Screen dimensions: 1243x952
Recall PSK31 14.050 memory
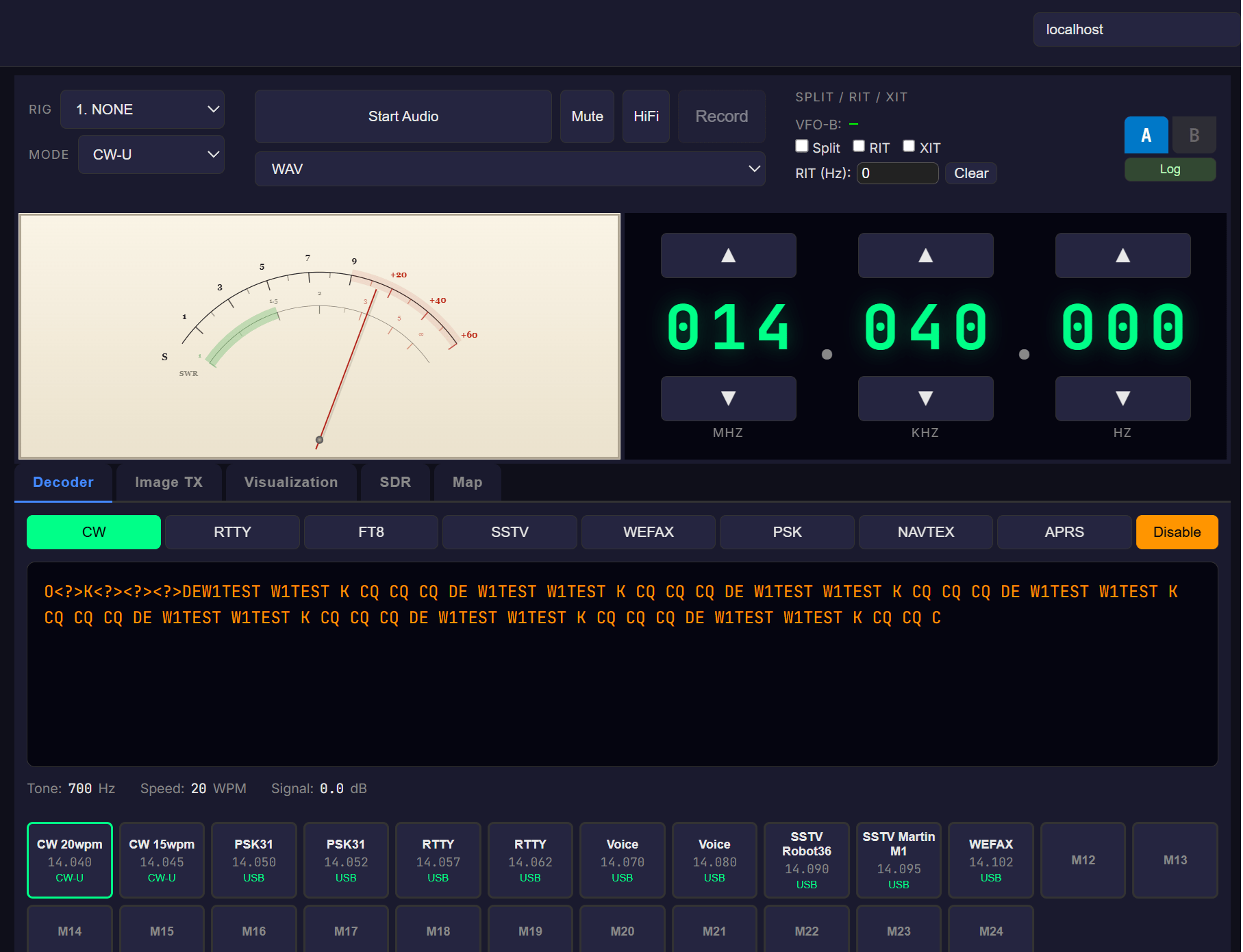[253, 860]
